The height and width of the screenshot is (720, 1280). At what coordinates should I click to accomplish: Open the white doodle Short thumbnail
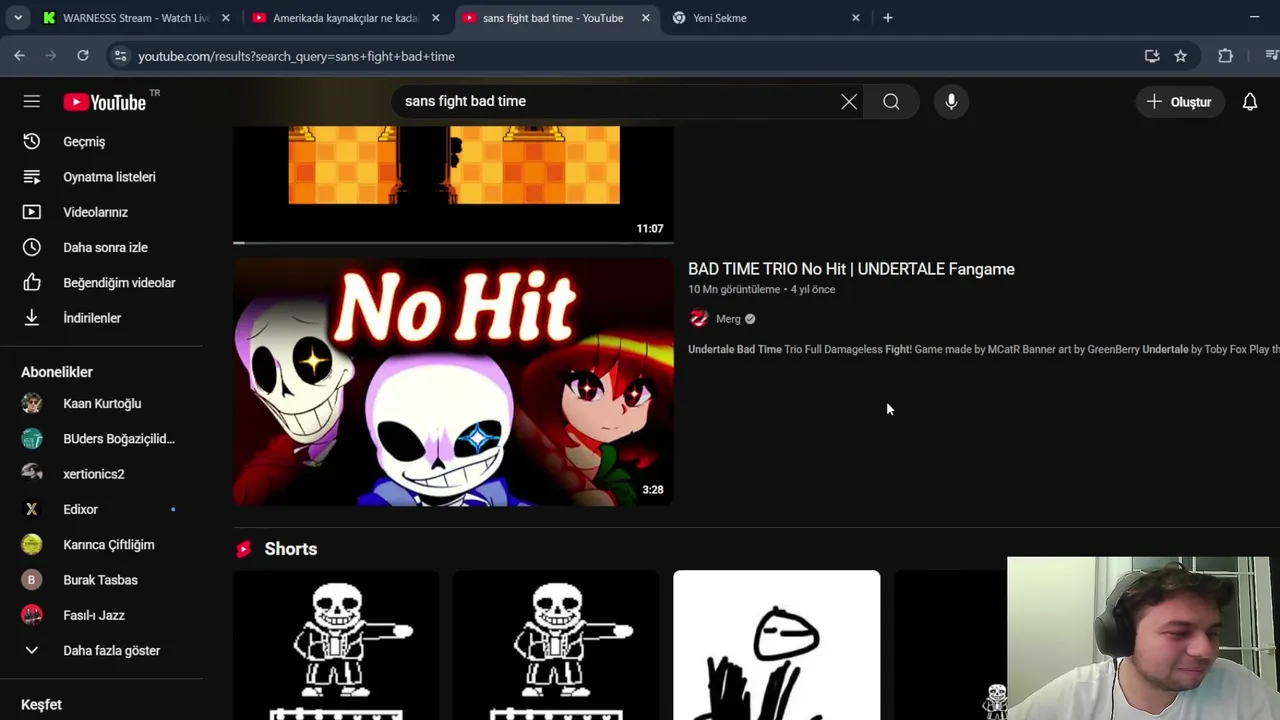(x=777, y=645)
